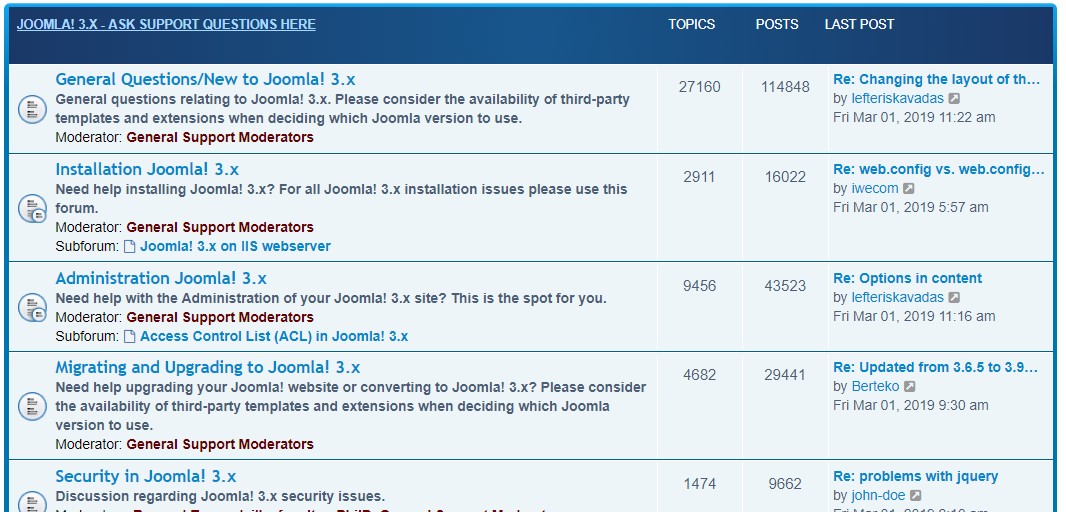Click post count 43523
Viewport: 1066px width, 512px height.
(x=785, y=286)
